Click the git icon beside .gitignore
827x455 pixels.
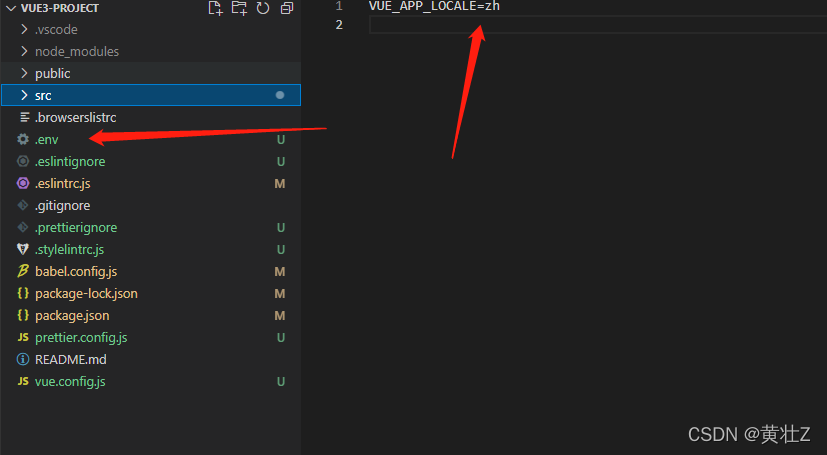[23, 205]
